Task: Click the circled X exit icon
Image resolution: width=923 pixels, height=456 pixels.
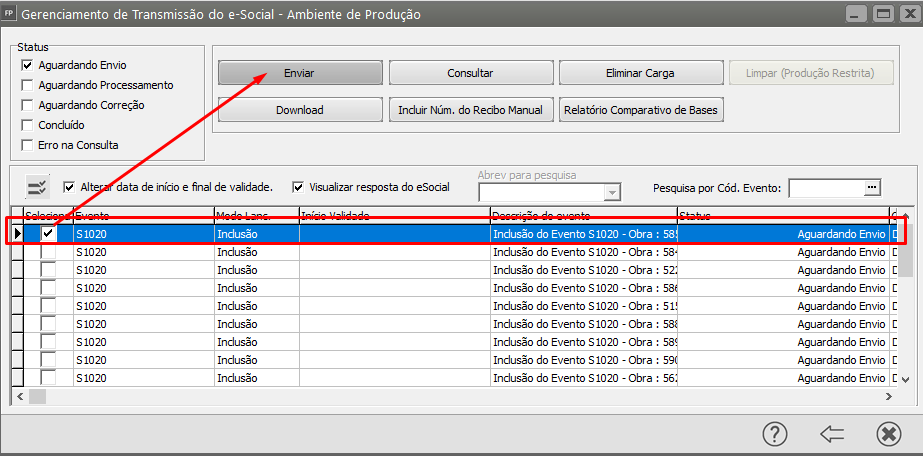Action: (x=888, y=434)
